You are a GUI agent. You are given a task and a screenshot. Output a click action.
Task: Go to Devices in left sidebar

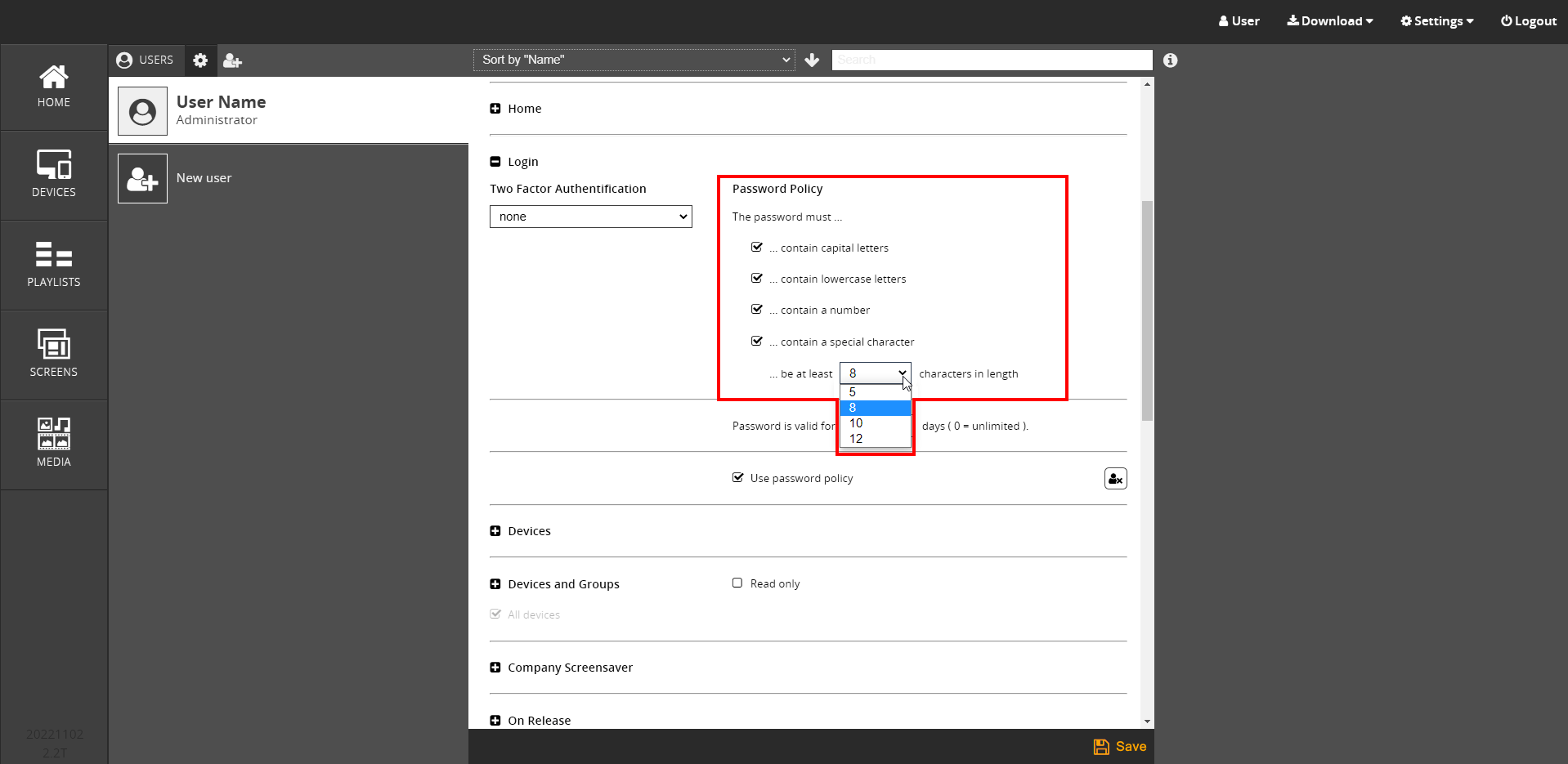pos(54,175)
